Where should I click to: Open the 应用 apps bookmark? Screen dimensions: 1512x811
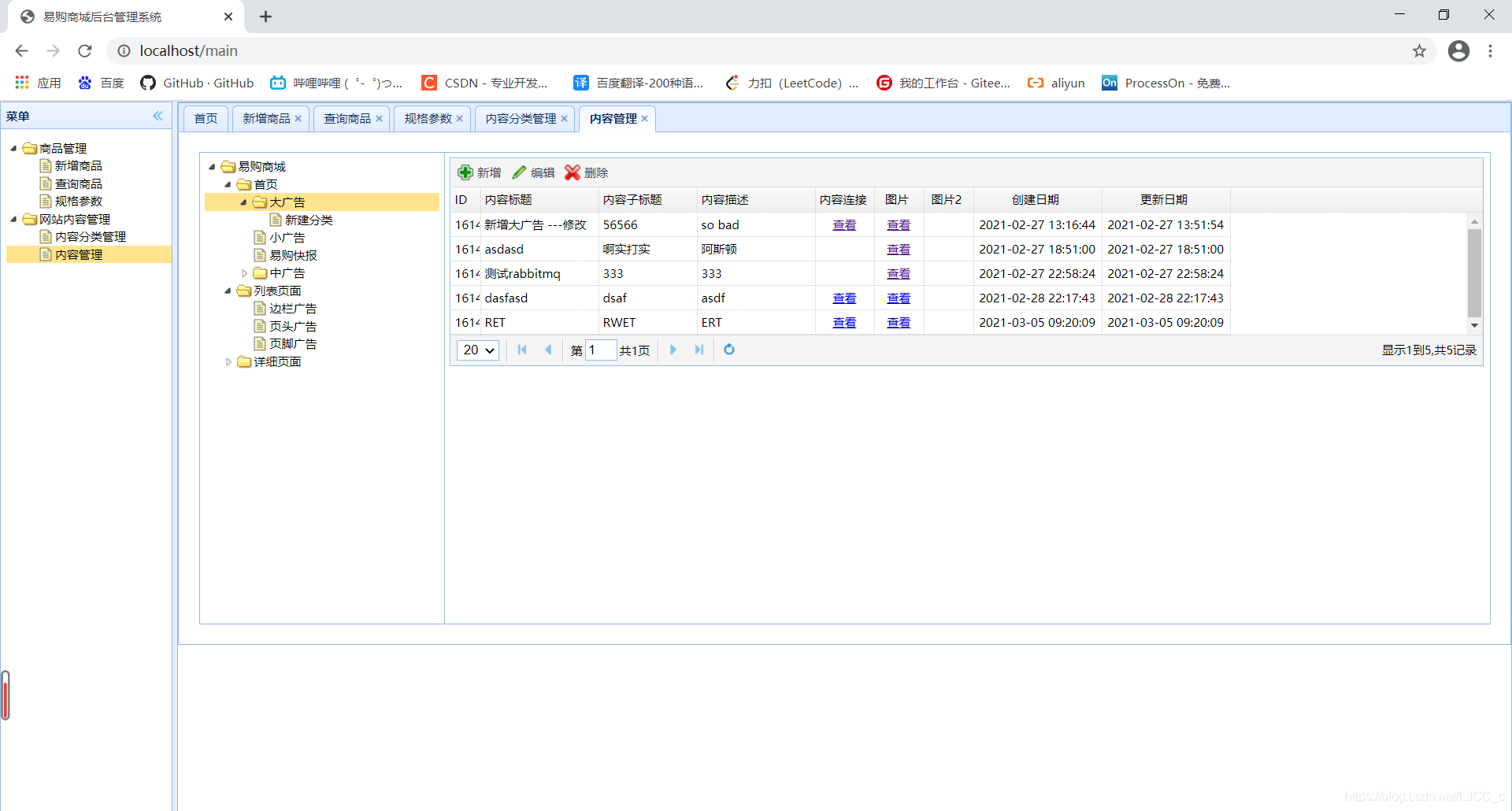click(x=38, y=83)
